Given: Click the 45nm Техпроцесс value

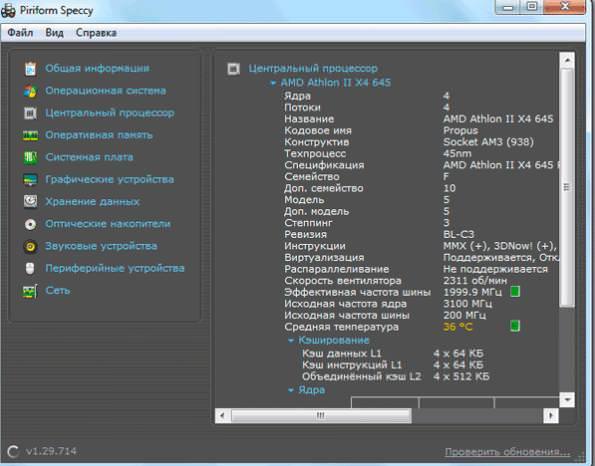Looking at the screenshot, I should (x=457, y=153).
